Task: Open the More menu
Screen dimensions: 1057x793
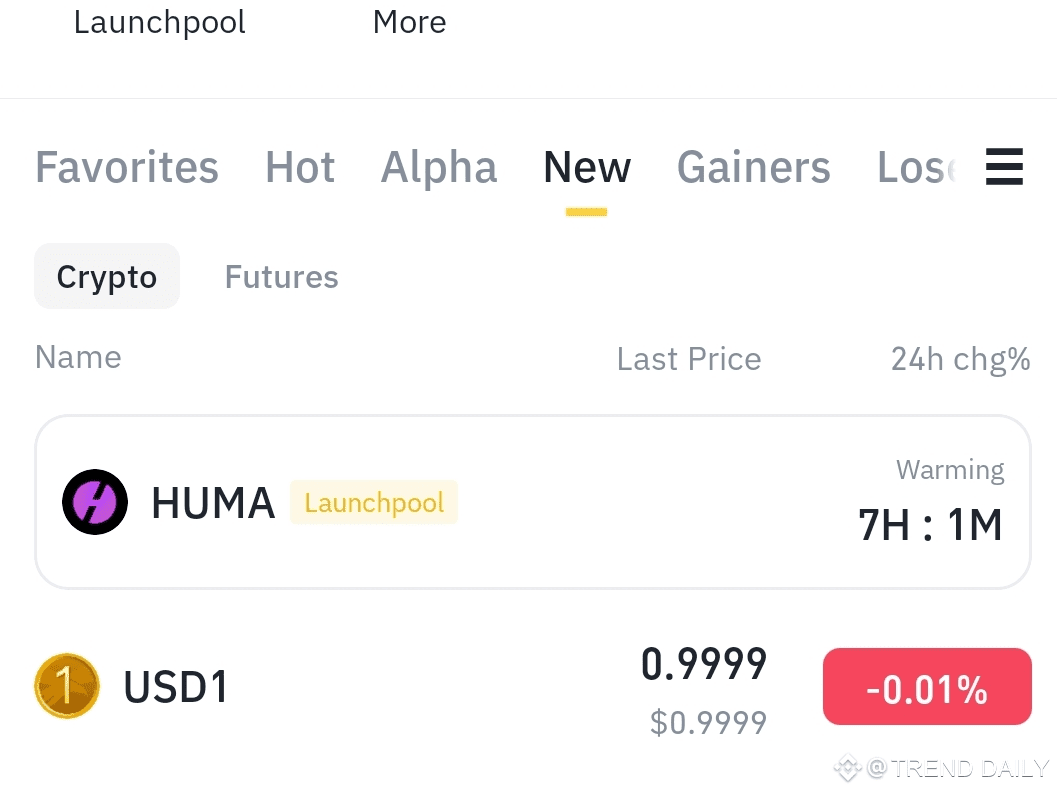Action: (x=409, y=21)
